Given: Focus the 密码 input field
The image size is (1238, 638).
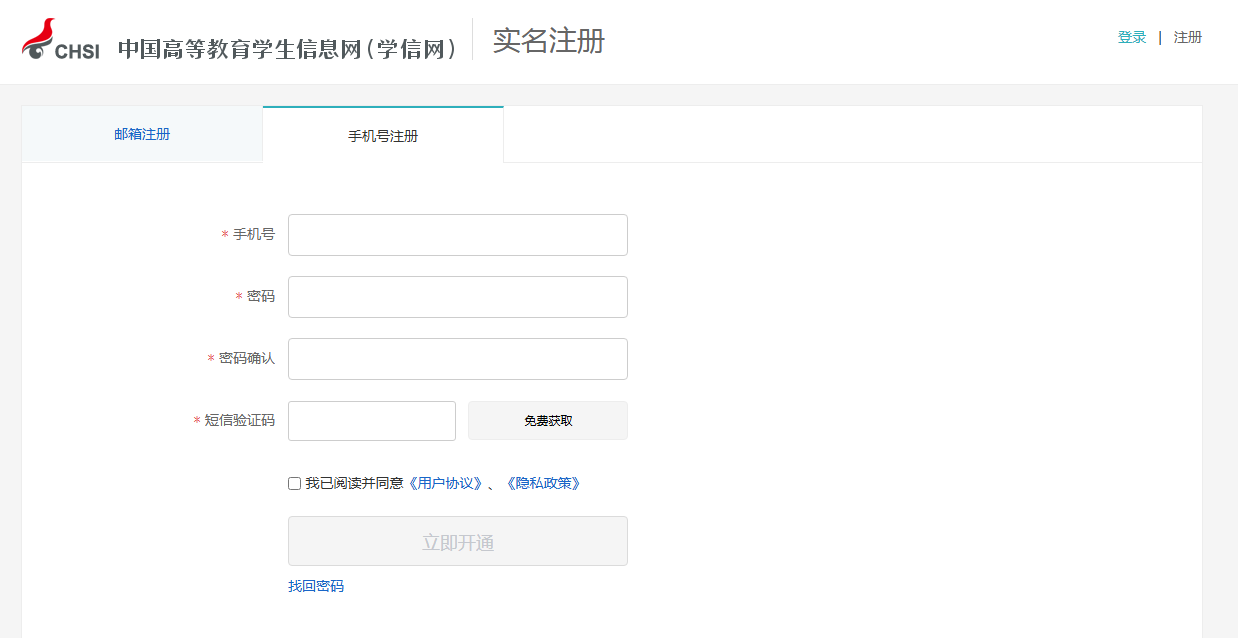Looking at the screenshot, I should (x=458, y=297).
